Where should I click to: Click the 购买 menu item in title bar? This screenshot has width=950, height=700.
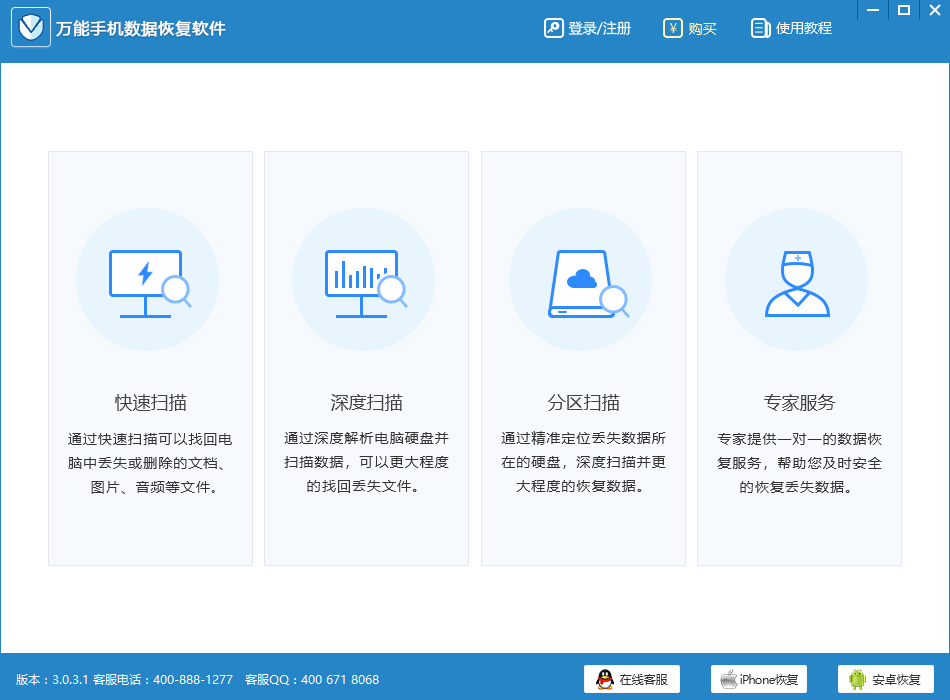tap(690, 27)
